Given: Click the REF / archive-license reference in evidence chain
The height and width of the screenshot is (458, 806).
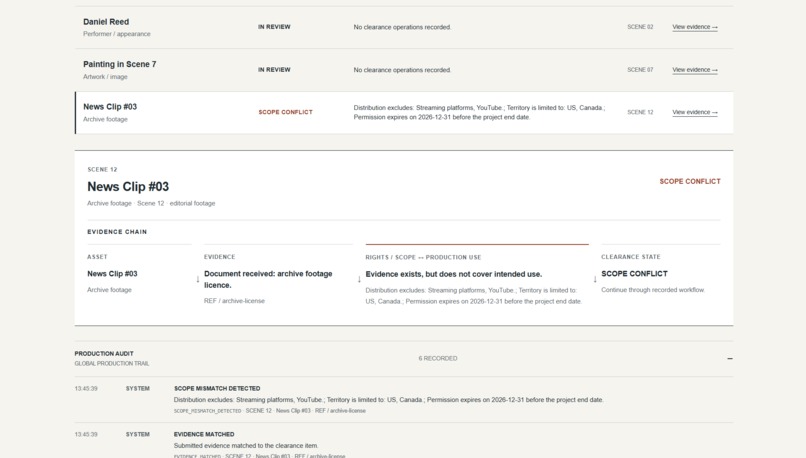Looking at the screenshot, I should tap(234, 301).
